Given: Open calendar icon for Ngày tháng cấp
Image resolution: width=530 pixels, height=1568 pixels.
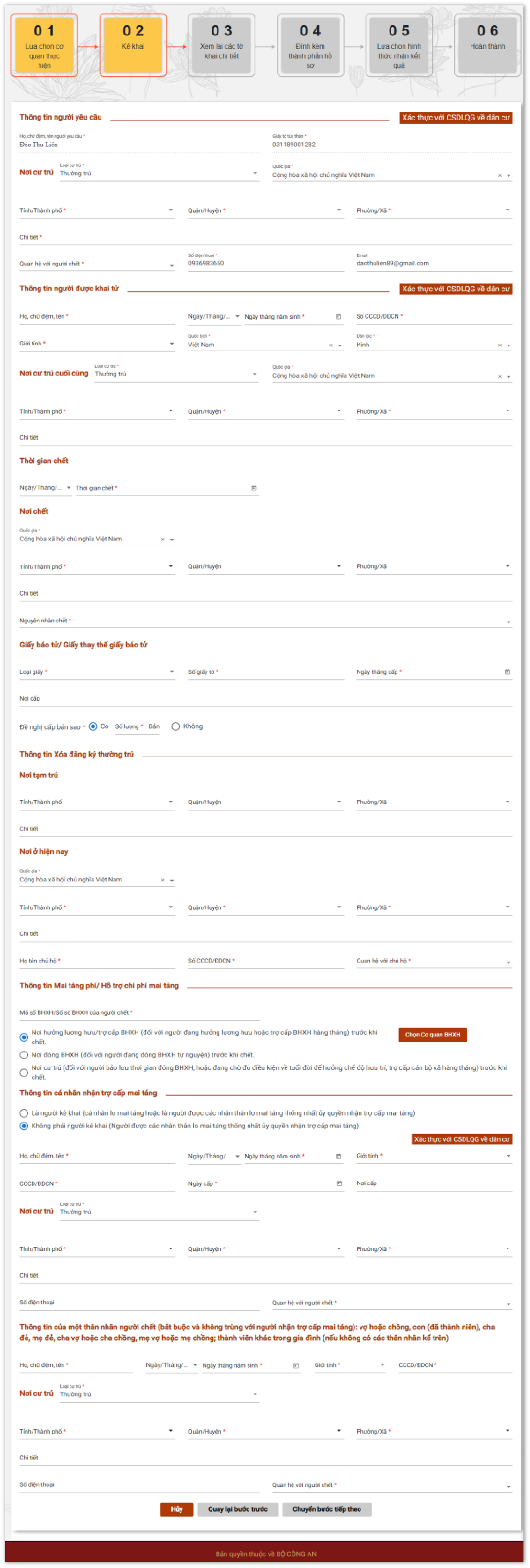Looking at the screenshot, I should coord(507,672).
